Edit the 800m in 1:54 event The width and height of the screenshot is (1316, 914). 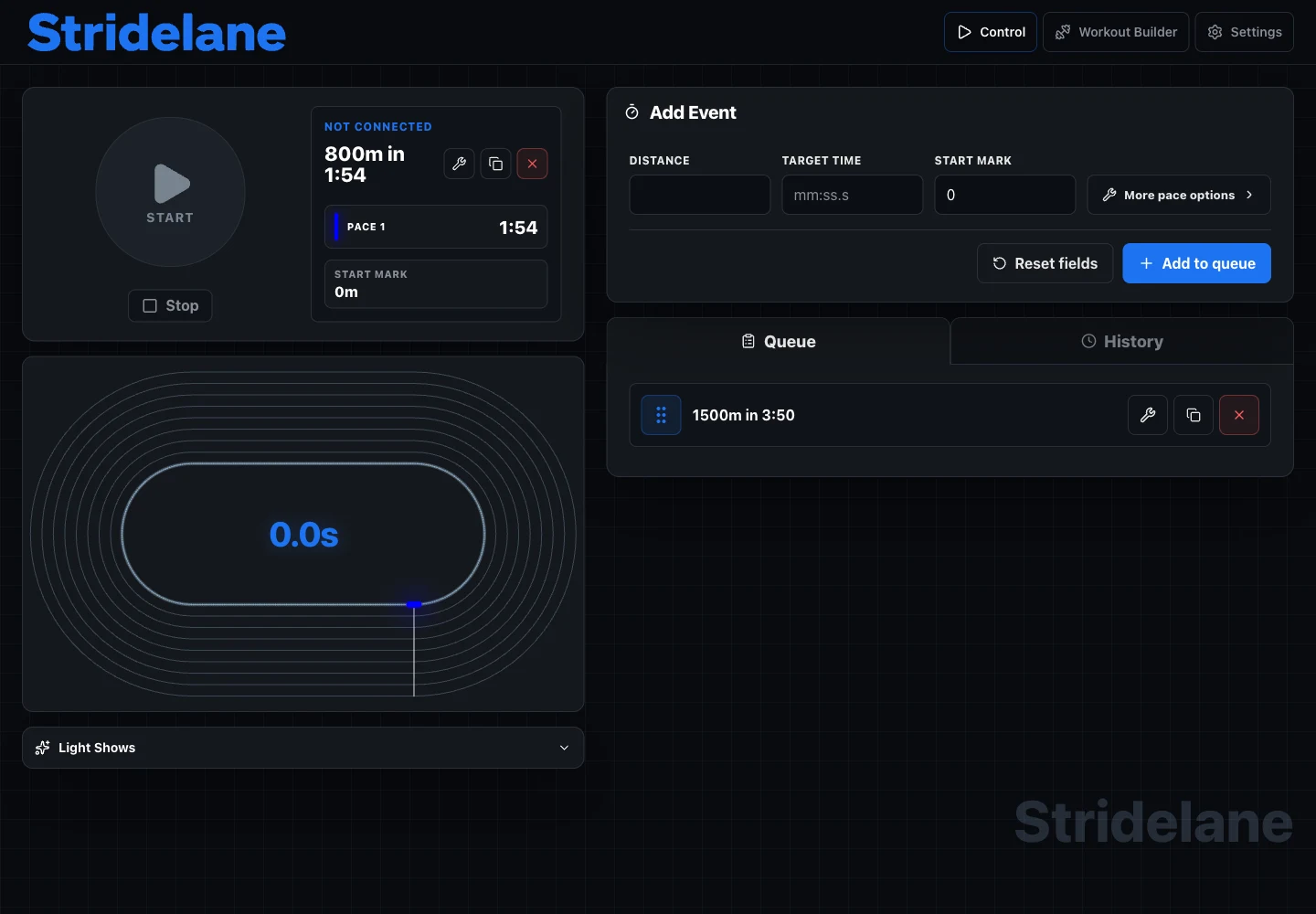point(459,164)
